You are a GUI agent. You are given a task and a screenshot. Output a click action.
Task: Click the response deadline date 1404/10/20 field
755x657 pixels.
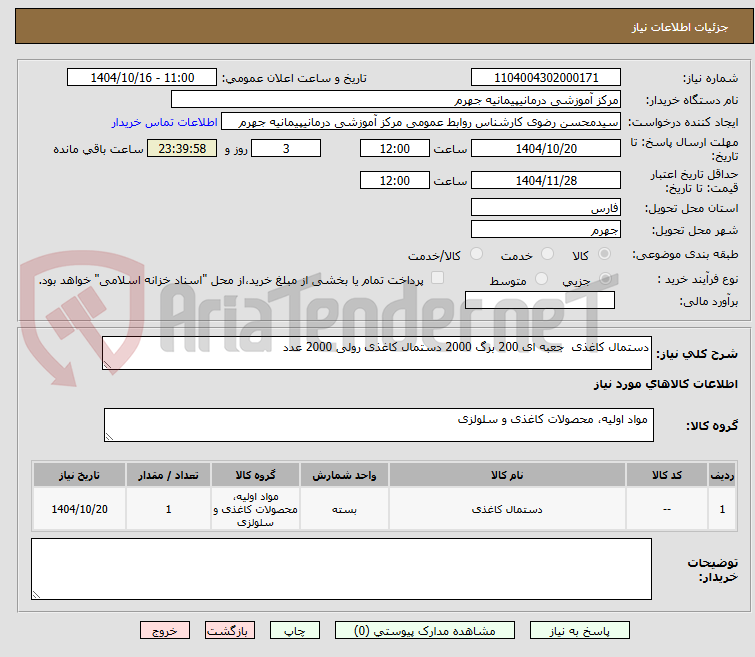point(546,148)
